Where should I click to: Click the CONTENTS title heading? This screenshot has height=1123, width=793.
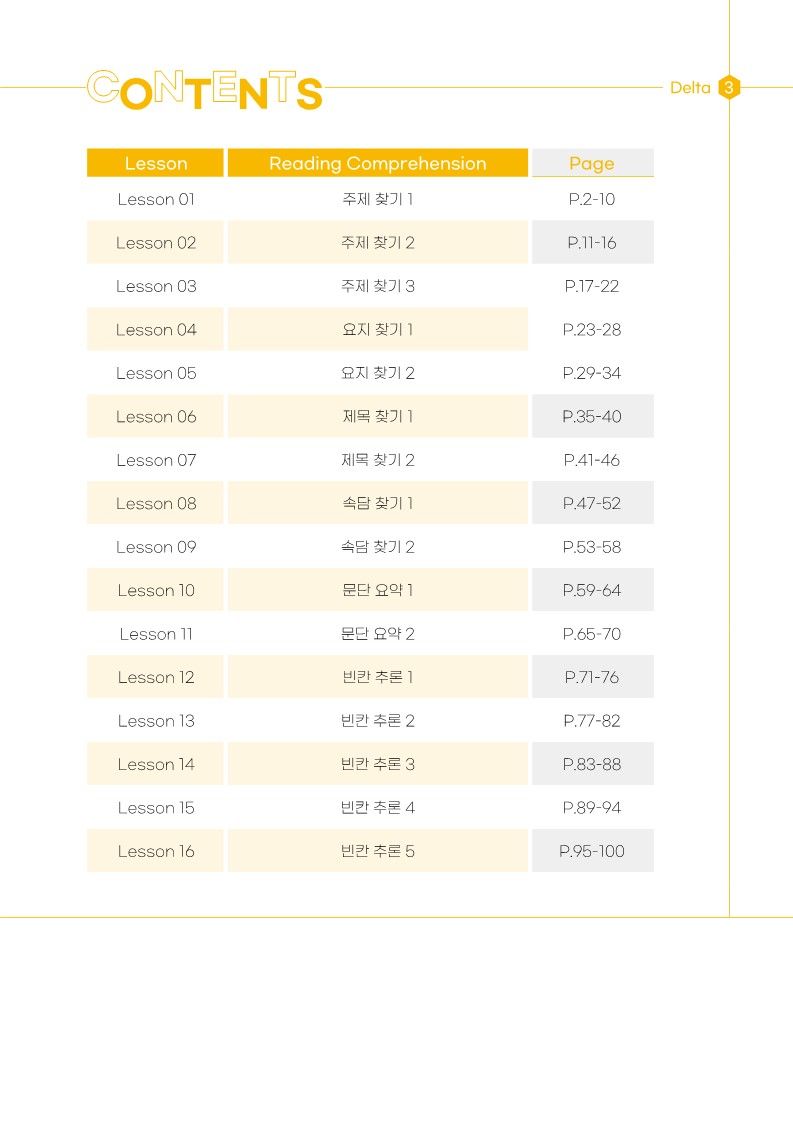[205, 90]
